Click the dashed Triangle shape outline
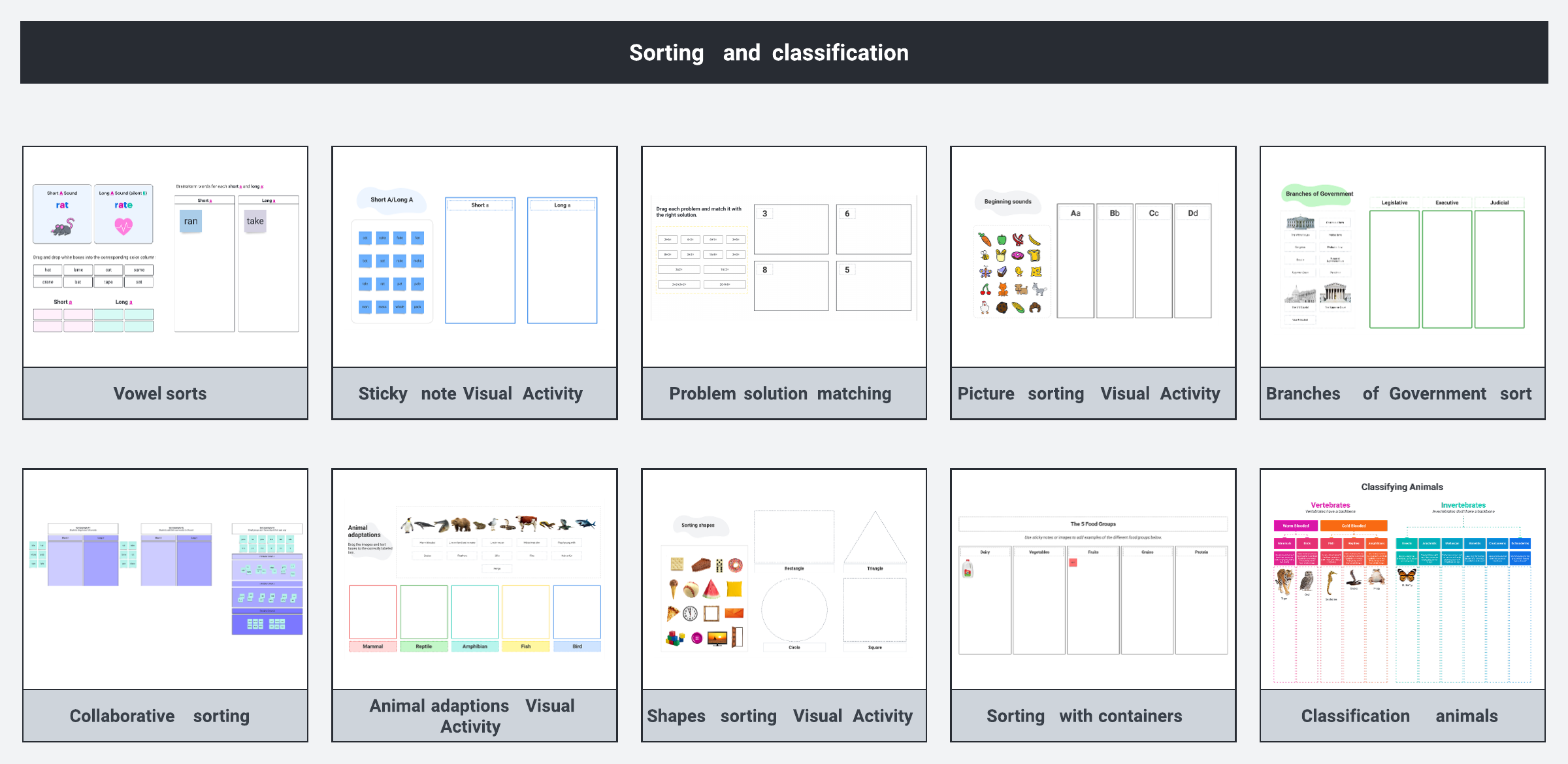This screenshot has width=1568, height=764. click(x=875, y=540)
